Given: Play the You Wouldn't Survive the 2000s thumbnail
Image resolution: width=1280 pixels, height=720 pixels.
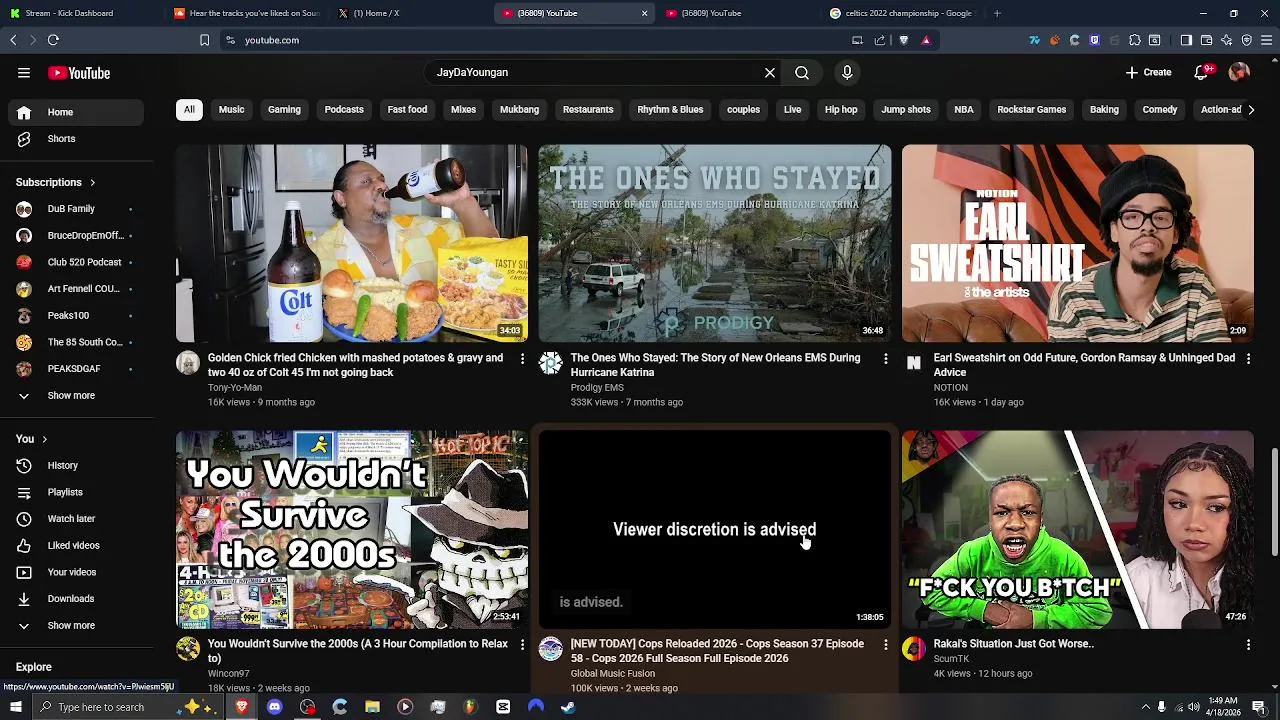Looking at the screenshot, I should click(352, 530).
